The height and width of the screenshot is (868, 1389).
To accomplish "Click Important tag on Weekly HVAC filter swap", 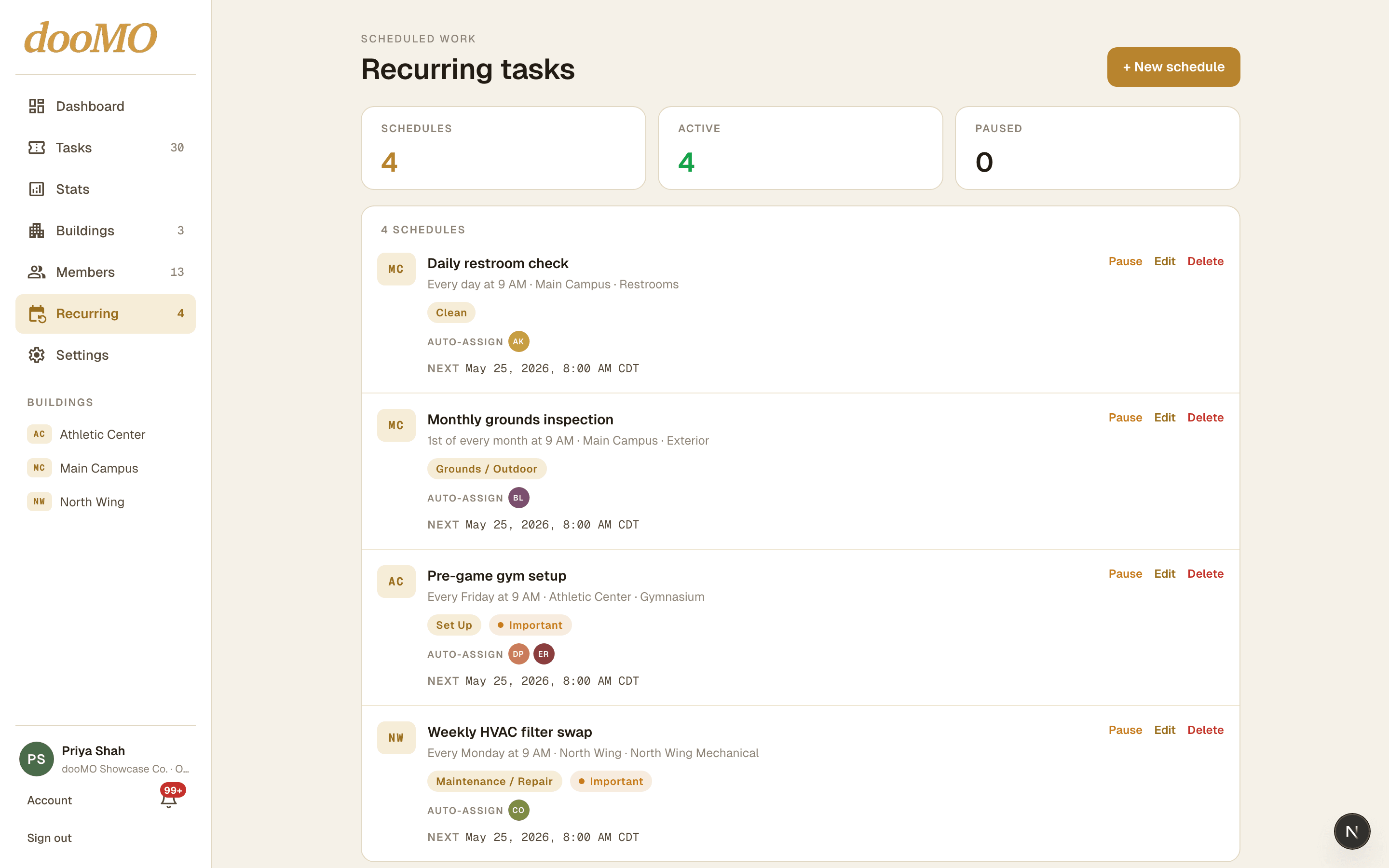I will [x=611, y=781].
